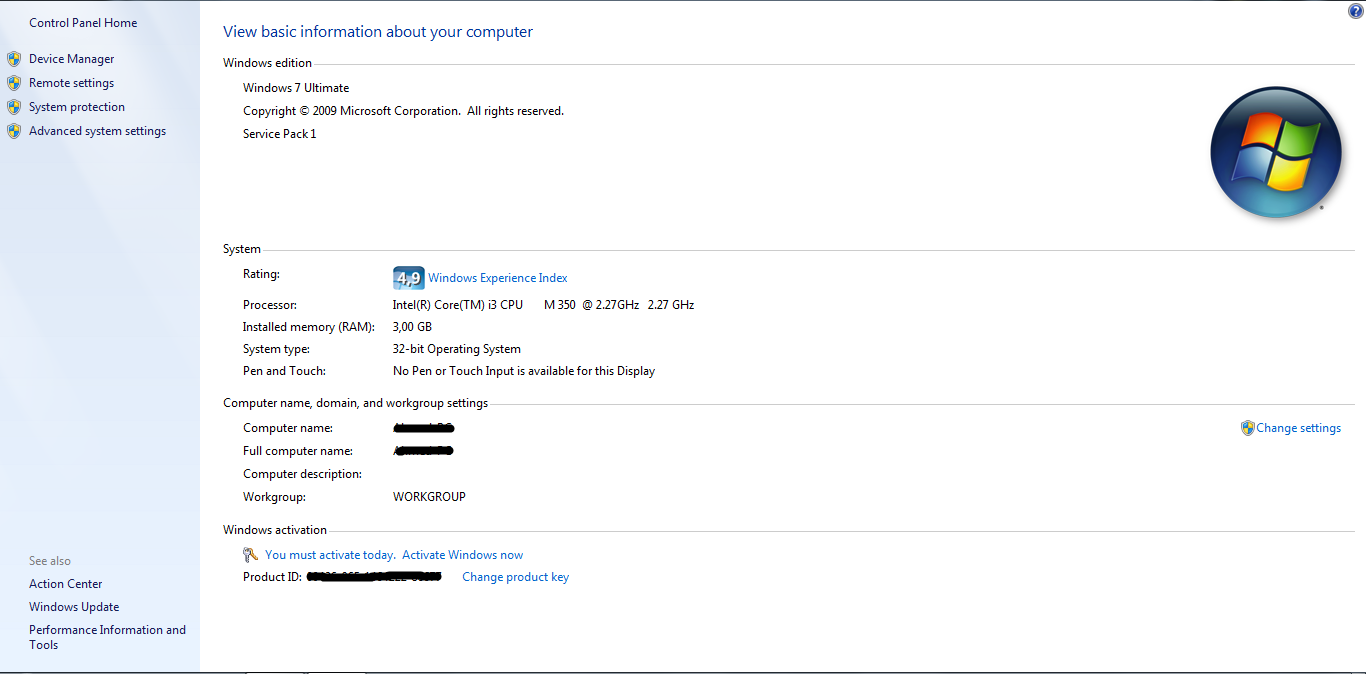Click the "Windows activation" section header

(275, 530)
